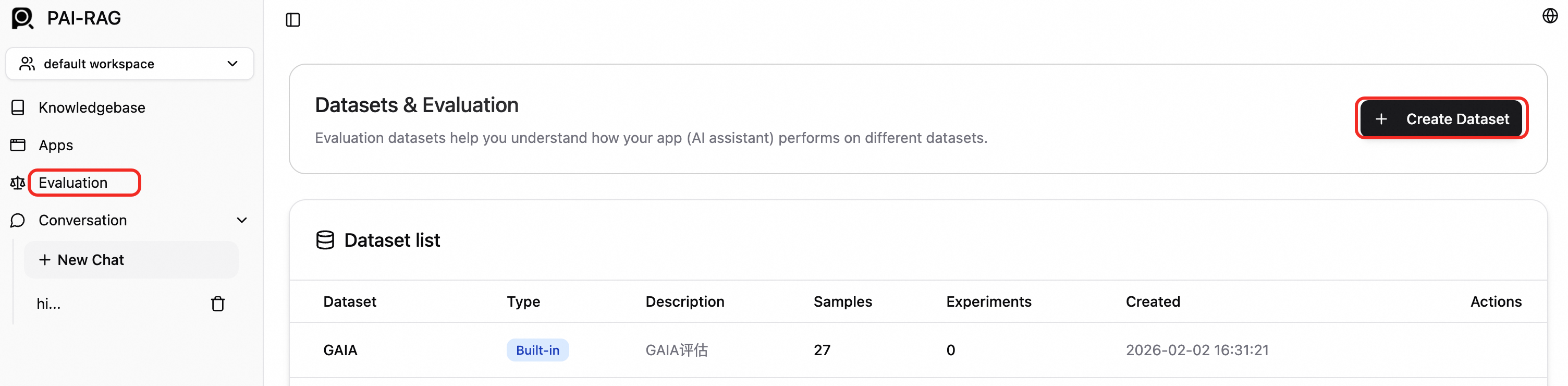1568x386 pixels.
Task: Open the Apps menu item
Action: pos(56,145)
